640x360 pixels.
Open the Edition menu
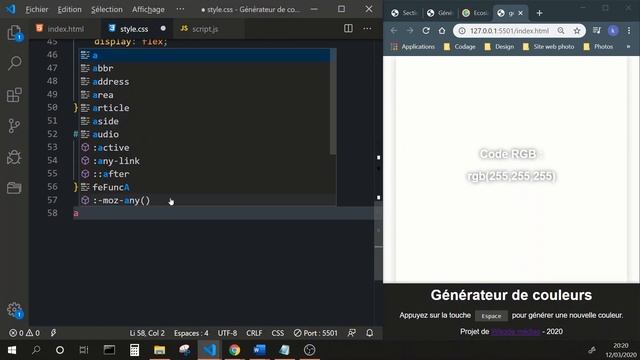69,9
